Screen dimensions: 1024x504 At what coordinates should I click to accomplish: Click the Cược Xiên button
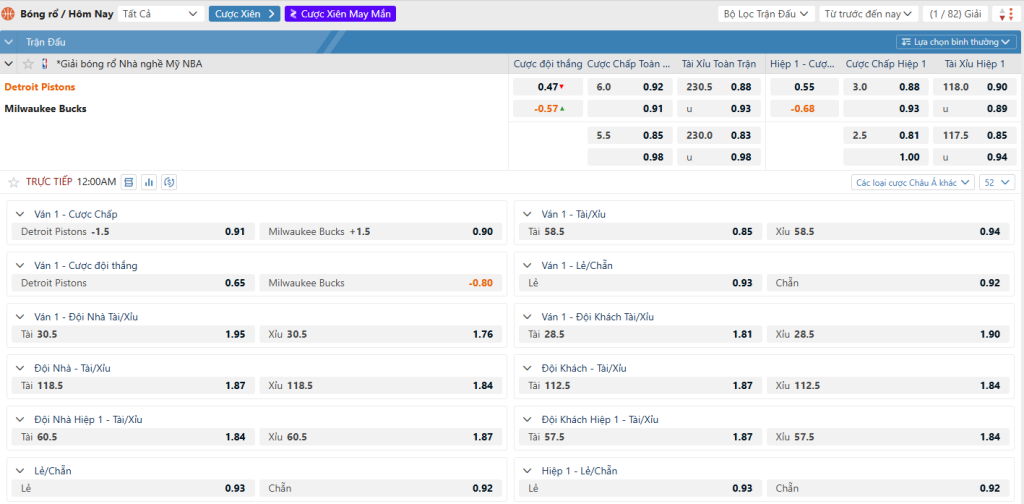[x=245, y=14]
